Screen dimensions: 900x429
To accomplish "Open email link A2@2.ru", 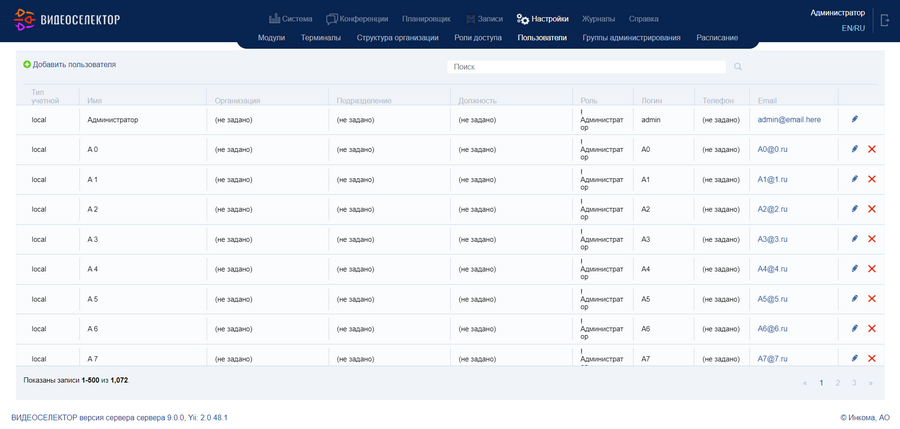I will pos(773,209).
